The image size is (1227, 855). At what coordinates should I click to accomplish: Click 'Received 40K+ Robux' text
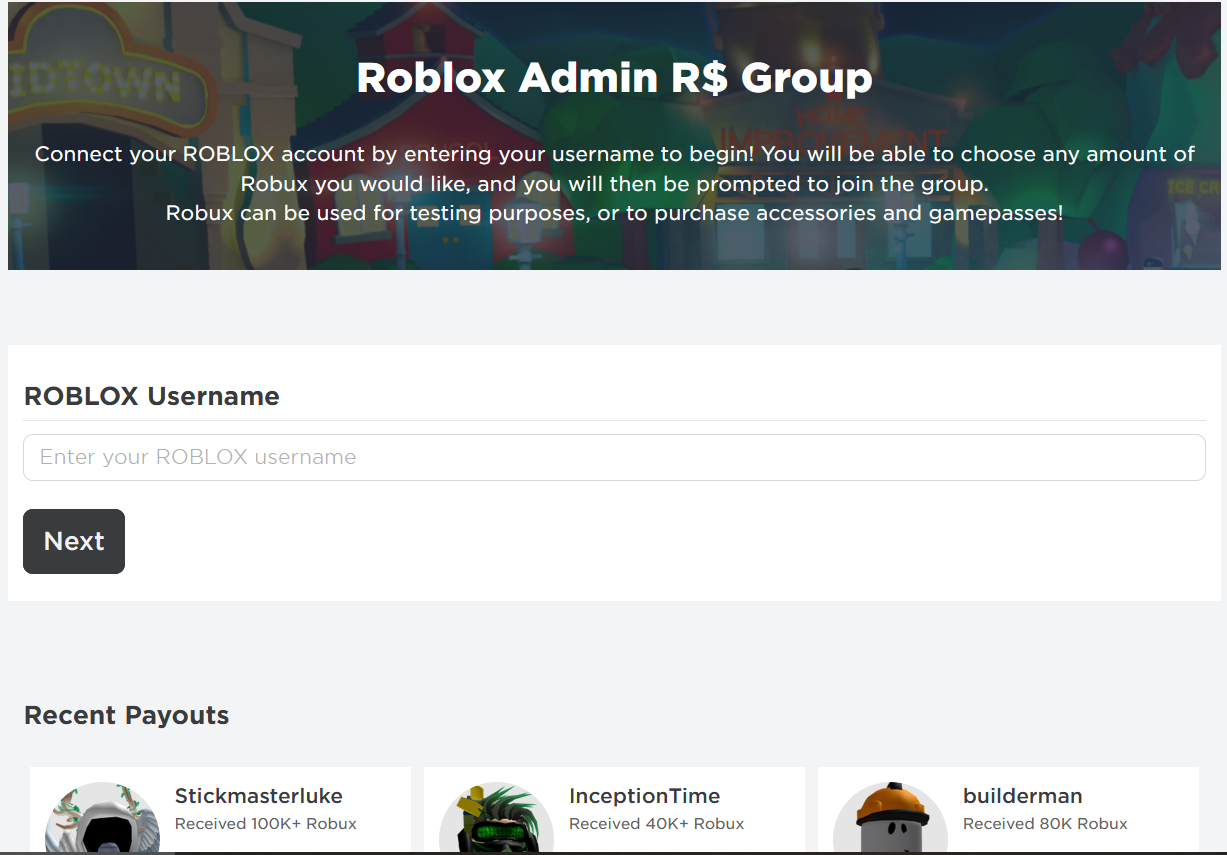tap(657, 824)
